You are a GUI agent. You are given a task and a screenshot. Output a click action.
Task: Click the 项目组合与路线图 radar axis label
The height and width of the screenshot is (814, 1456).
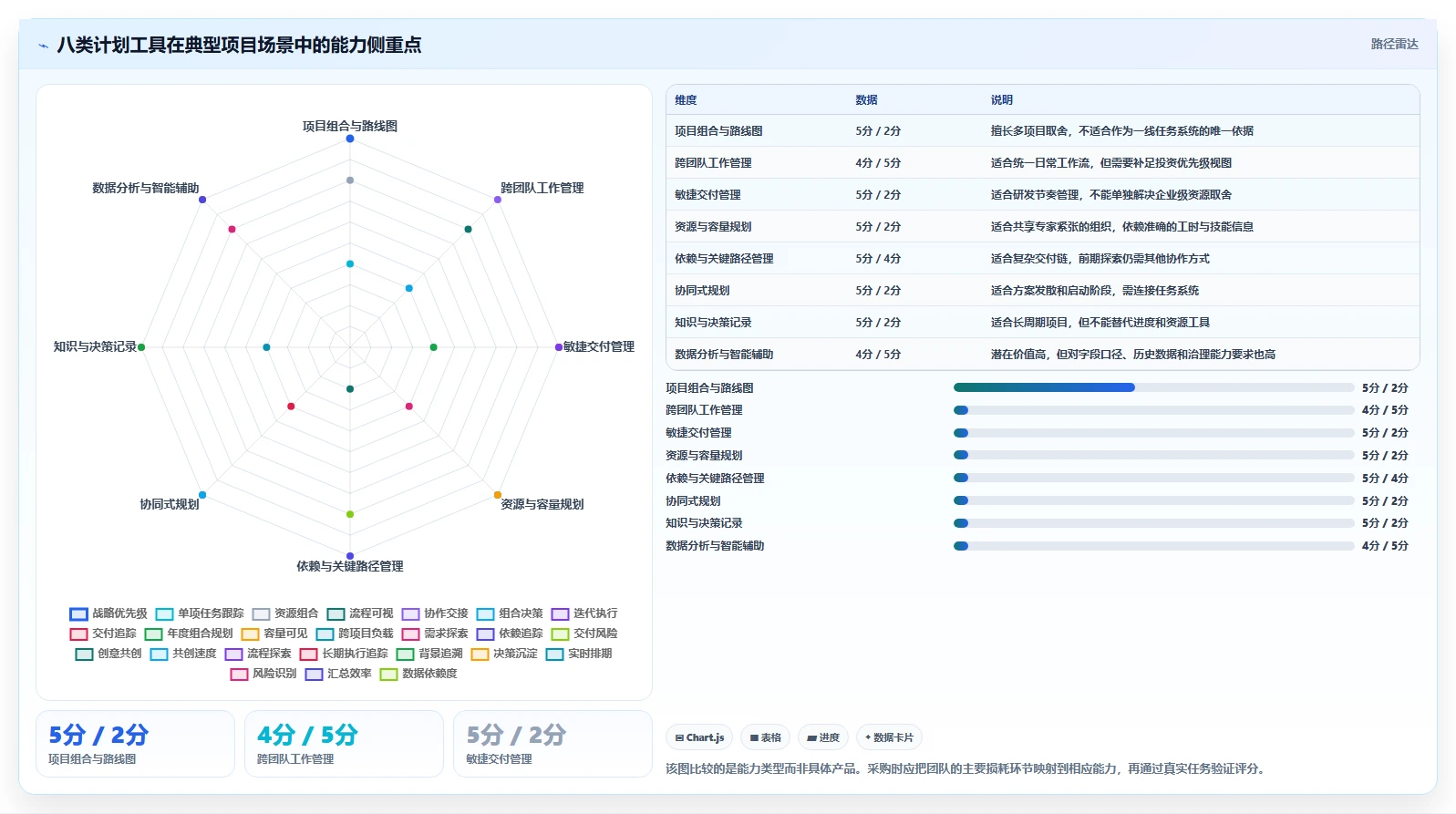click(x=350, y=126)
